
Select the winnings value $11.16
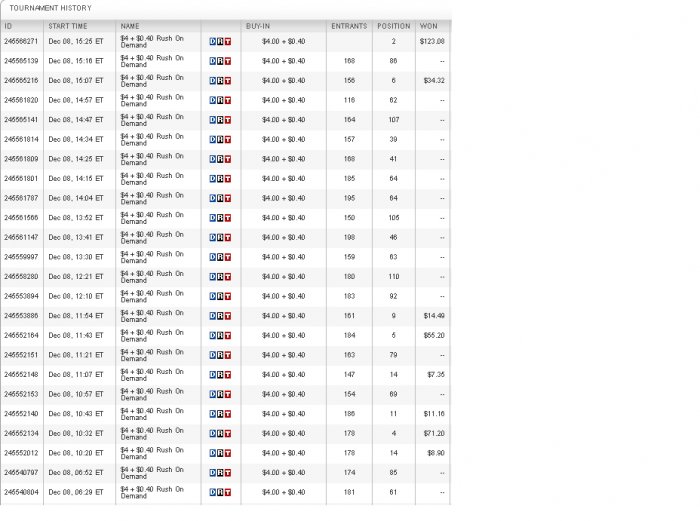[x=434, y=414]
